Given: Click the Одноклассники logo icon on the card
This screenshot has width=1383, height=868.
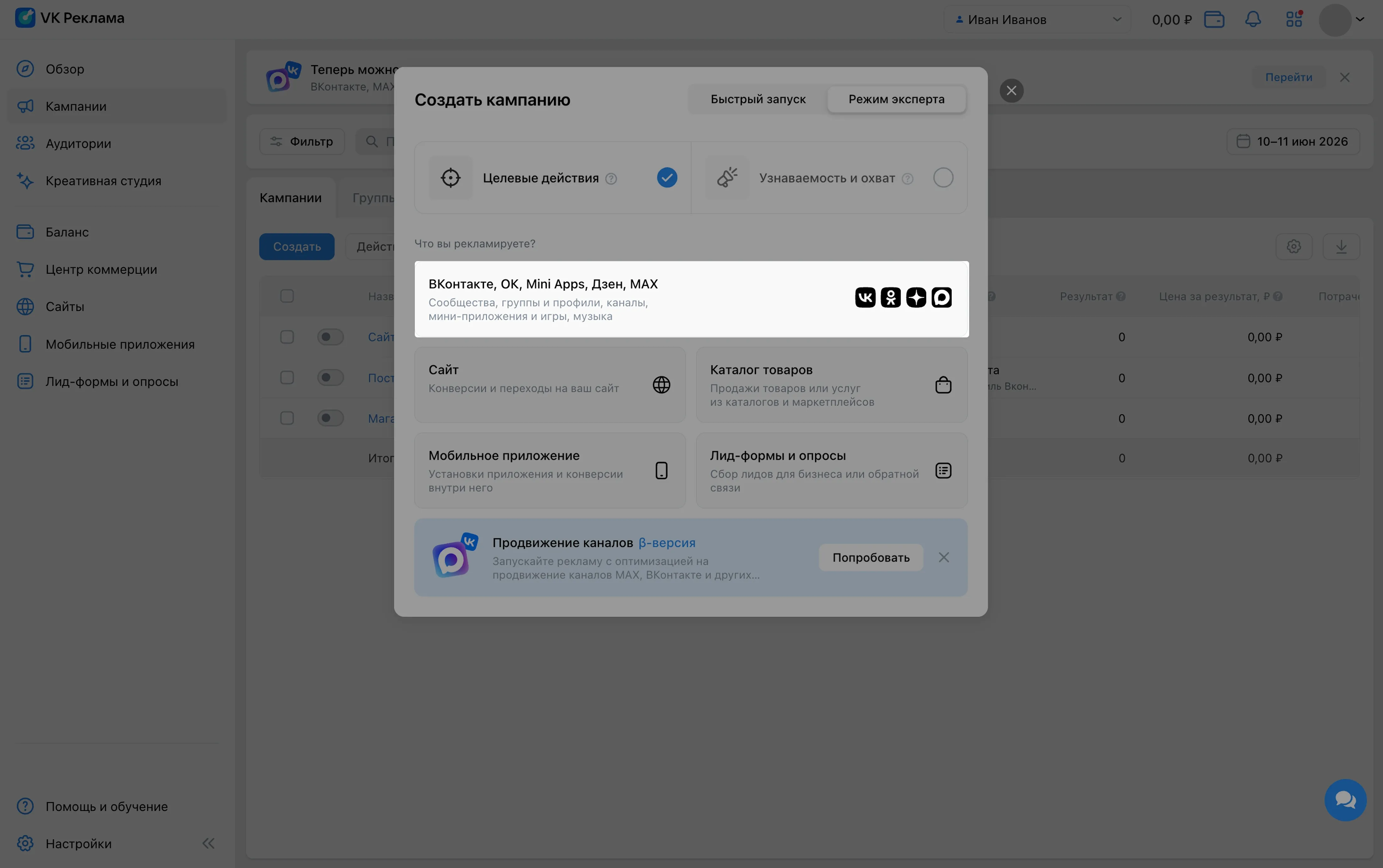Looking at the screenshot, I should tap(891, 298).
